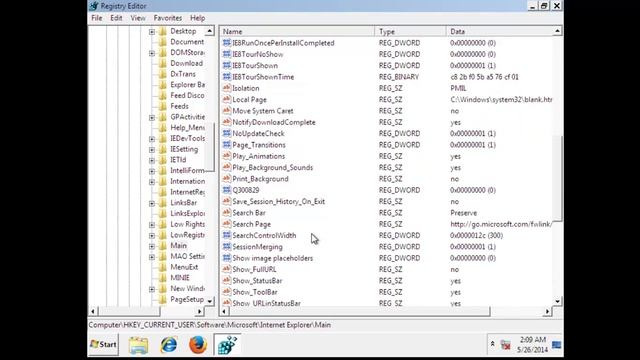640x360 pixels.
Task: Expand the GPActivities key
Action: pos(152,118)
